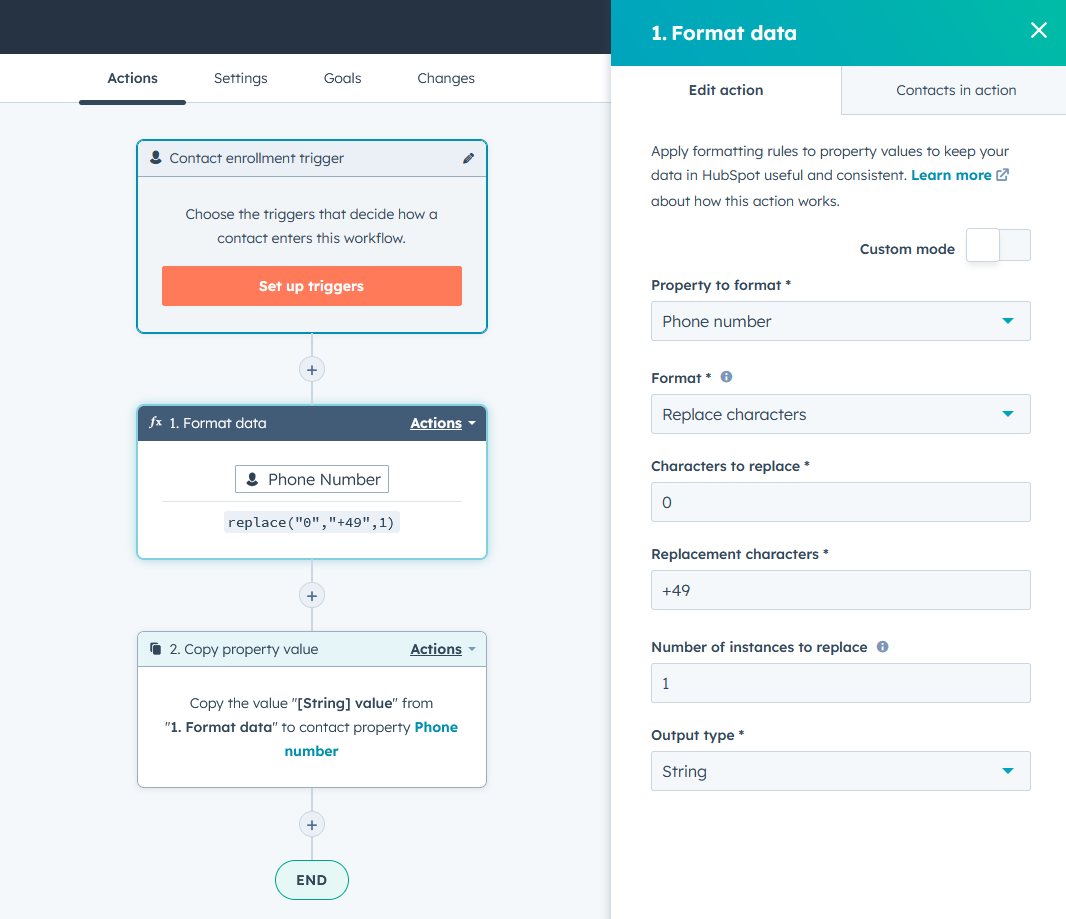Screen dimensions: 1066x919
Task: Click the pencil icon to edit the enrollment trigger
Action: click(x=469, y=158)
